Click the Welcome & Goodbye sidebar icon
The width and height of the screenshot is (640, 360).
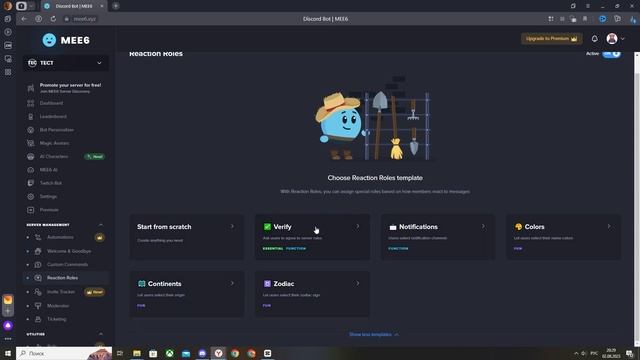[38, 251]
